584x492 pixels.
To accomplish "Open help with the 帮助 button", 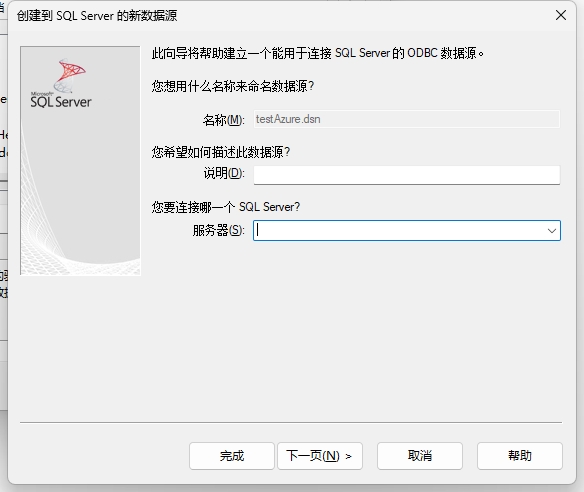I will [520, 456].
